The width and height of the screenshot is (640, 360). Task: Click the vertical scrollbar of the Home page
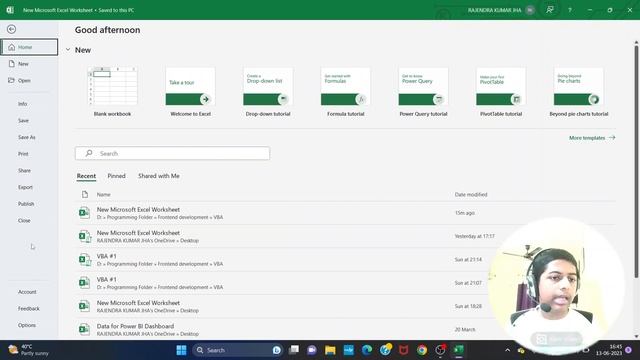(x=636, y=162)
